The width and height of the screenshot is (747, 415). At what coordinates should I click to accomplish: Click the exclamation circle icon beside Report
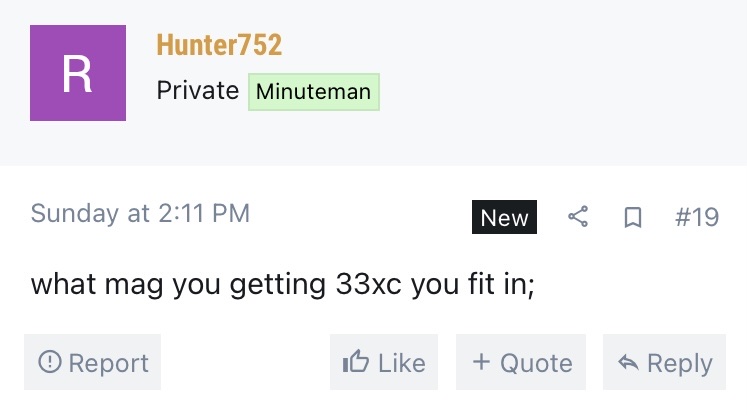[x=50, y=362]
